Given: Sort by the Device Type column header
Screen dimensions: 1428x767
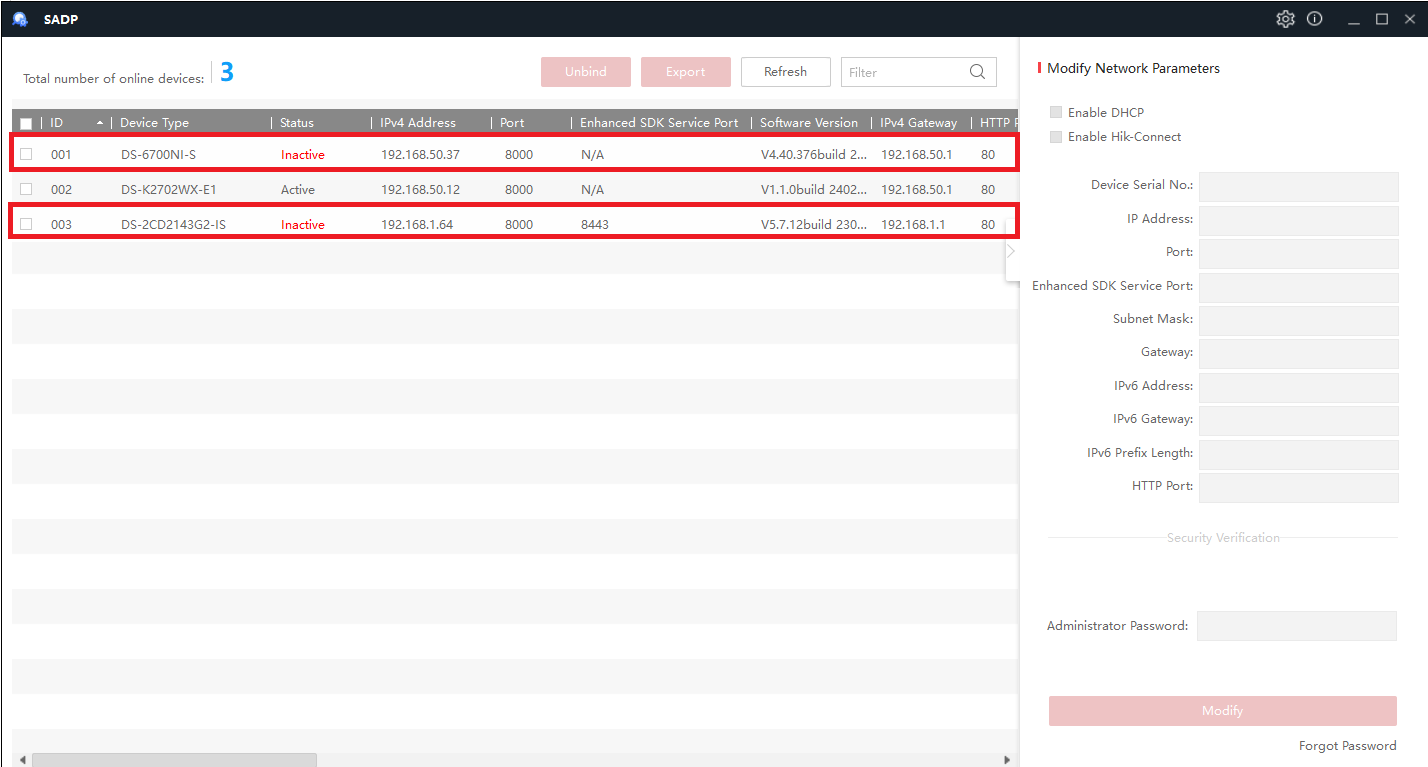Looking at the screenshot, I should pyautogui.click(x=154, y=123).
